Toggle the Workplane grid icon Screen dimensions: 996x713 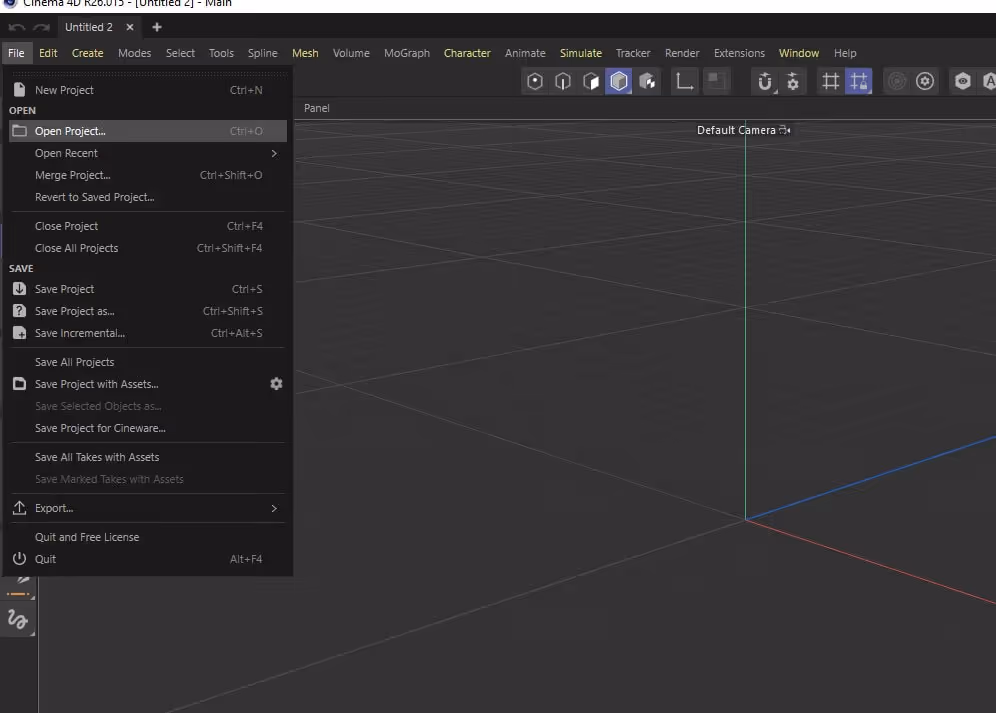(x=830, y=82)
